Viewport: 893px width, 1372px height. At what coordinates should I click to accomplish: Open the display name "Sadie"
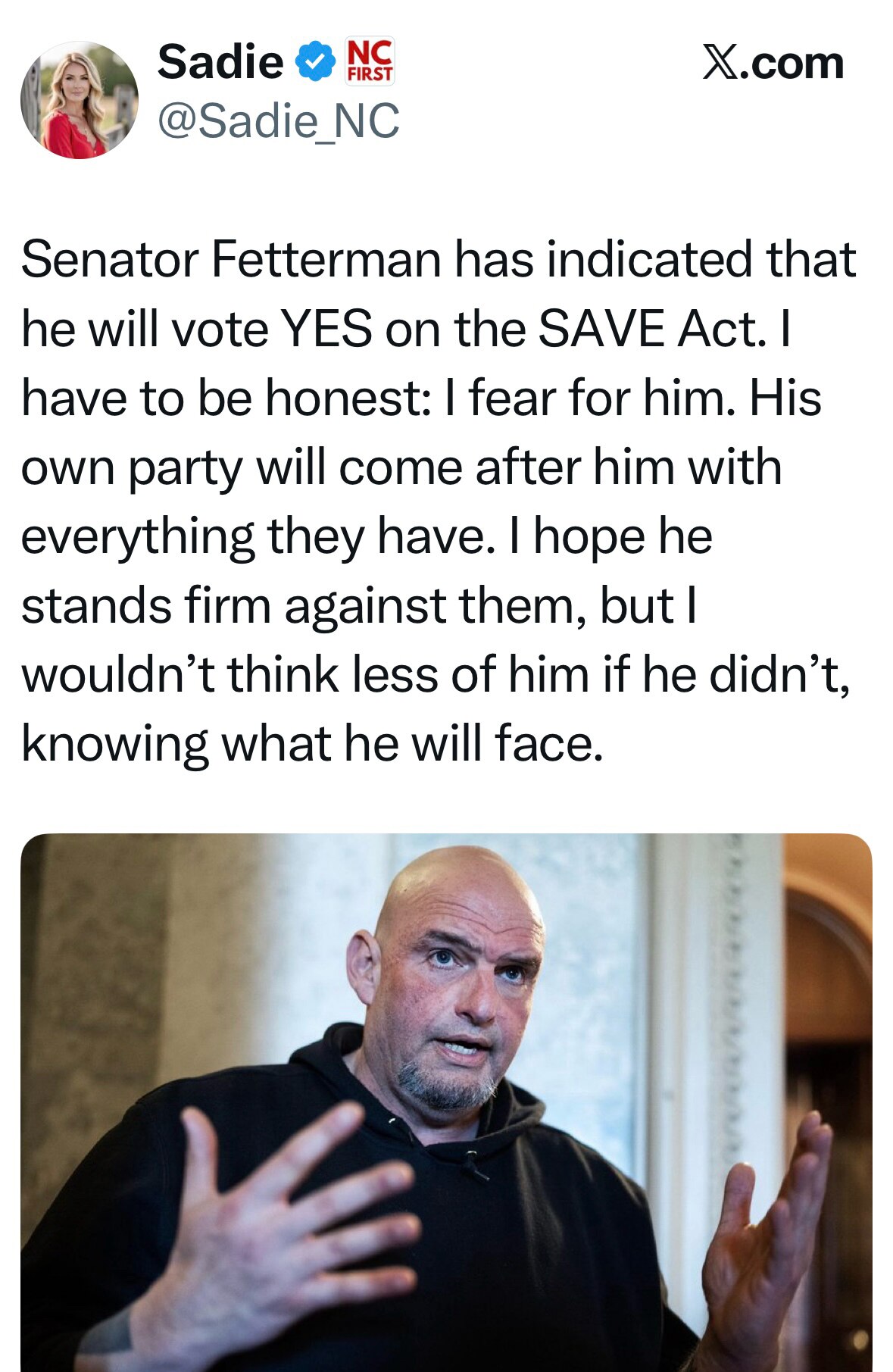[x=220, y=61]
